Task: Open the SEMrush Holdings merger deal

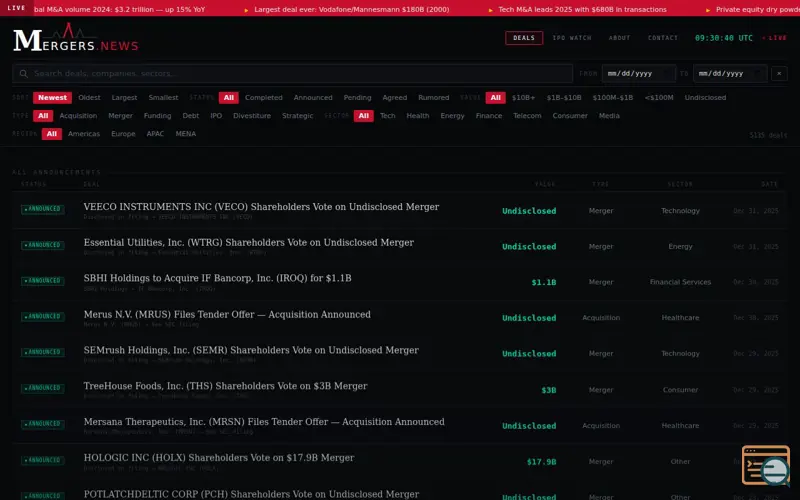Action: (251, 350)
